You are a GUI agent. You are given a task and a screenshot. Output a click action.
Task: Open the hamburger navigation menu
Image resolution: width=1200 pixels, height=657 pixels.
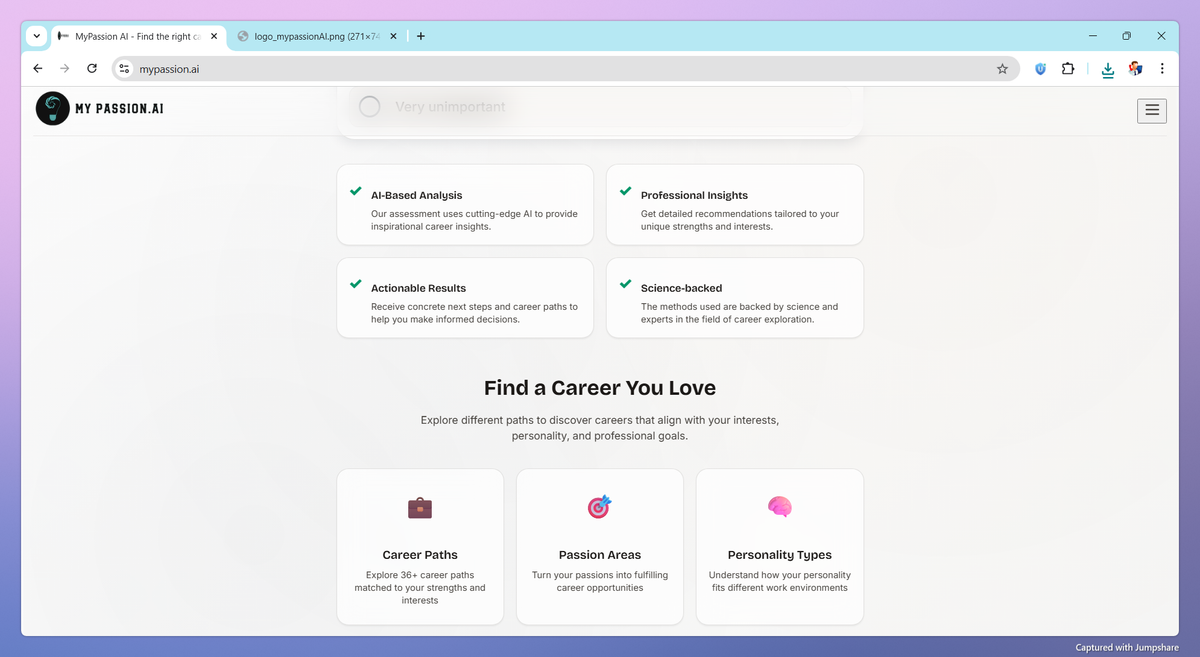point(1151,111)
